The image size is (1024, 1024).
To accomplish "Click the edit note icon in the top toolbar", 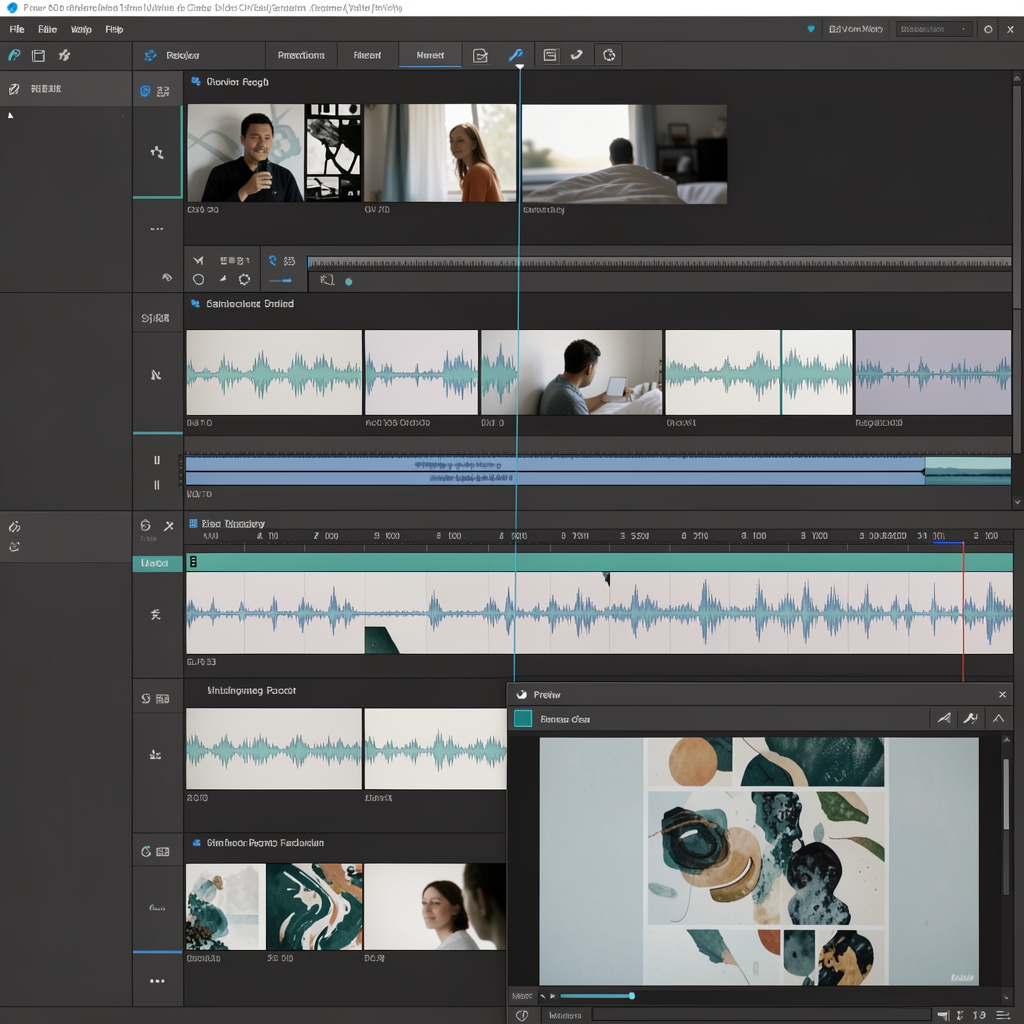I will pyautogui.click(x=480, y=56).
